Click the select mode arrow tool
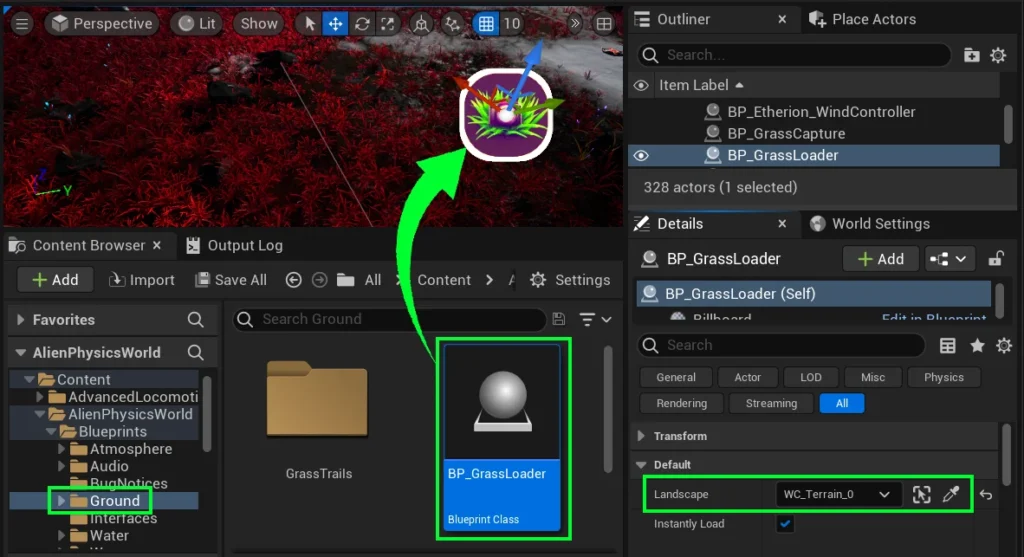The width and height of the screenshot is (1024, 557). click(x=310, y=24)
